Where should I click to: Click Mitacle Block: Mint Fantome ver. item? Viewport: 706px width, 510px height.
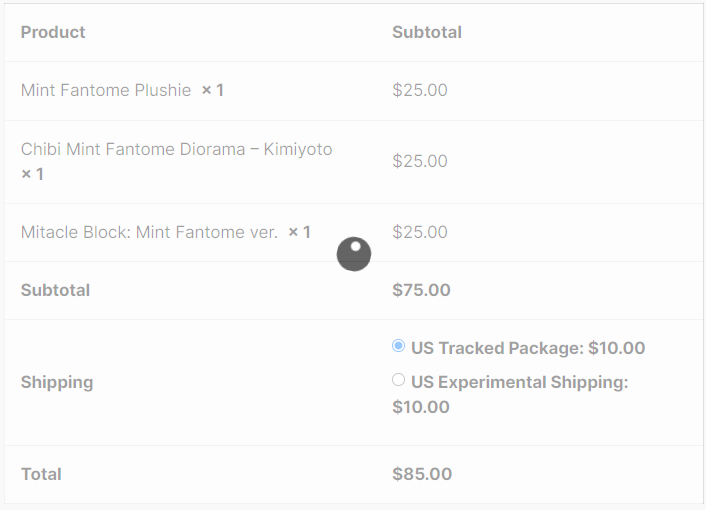tap(149, 232)
